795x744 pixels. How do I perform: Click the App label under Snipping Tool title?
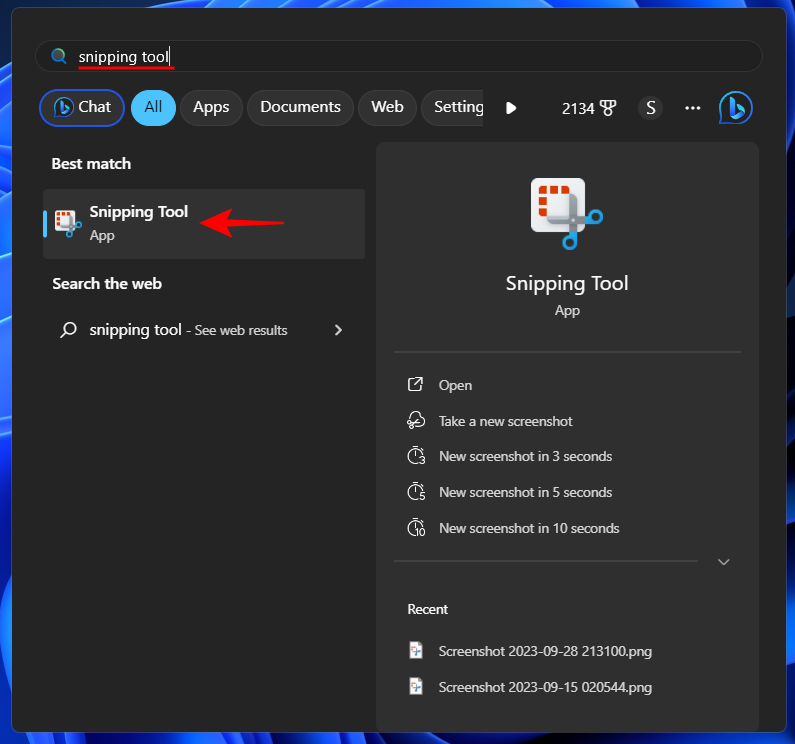pyautogui.click(x=567, y=310)
